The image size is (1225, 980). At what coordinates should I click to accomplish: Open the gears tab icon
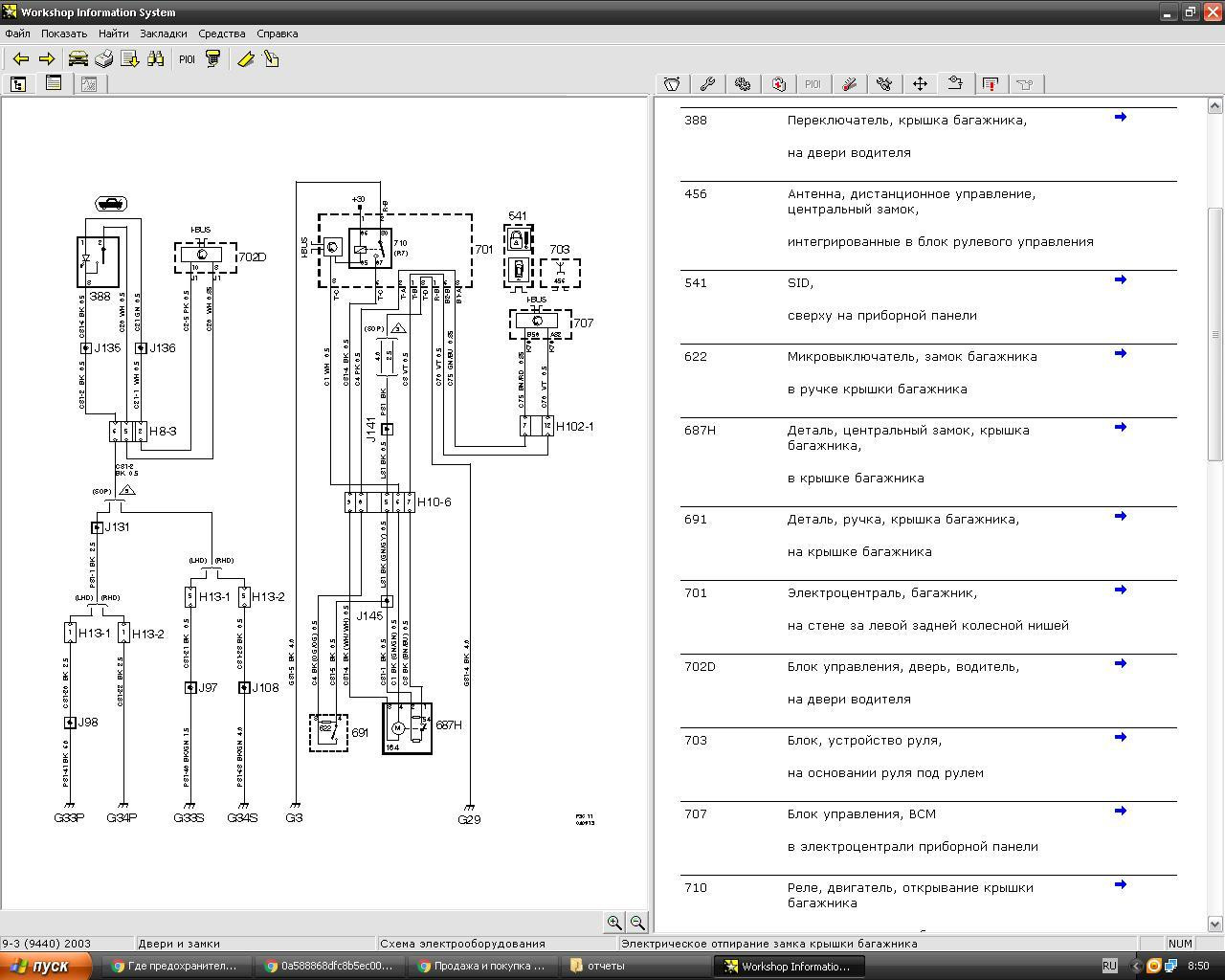(743, 84)
